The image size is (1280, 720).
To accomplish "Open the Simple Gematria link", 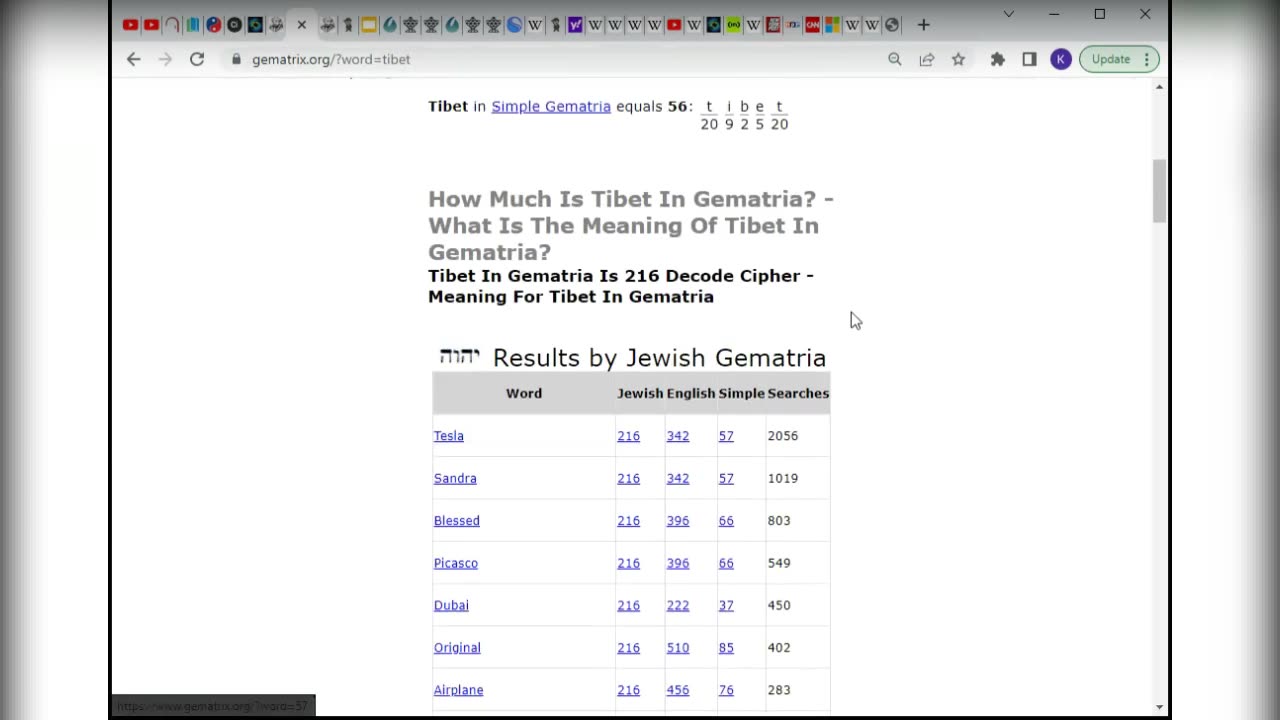I will click(x=551, y=106).
